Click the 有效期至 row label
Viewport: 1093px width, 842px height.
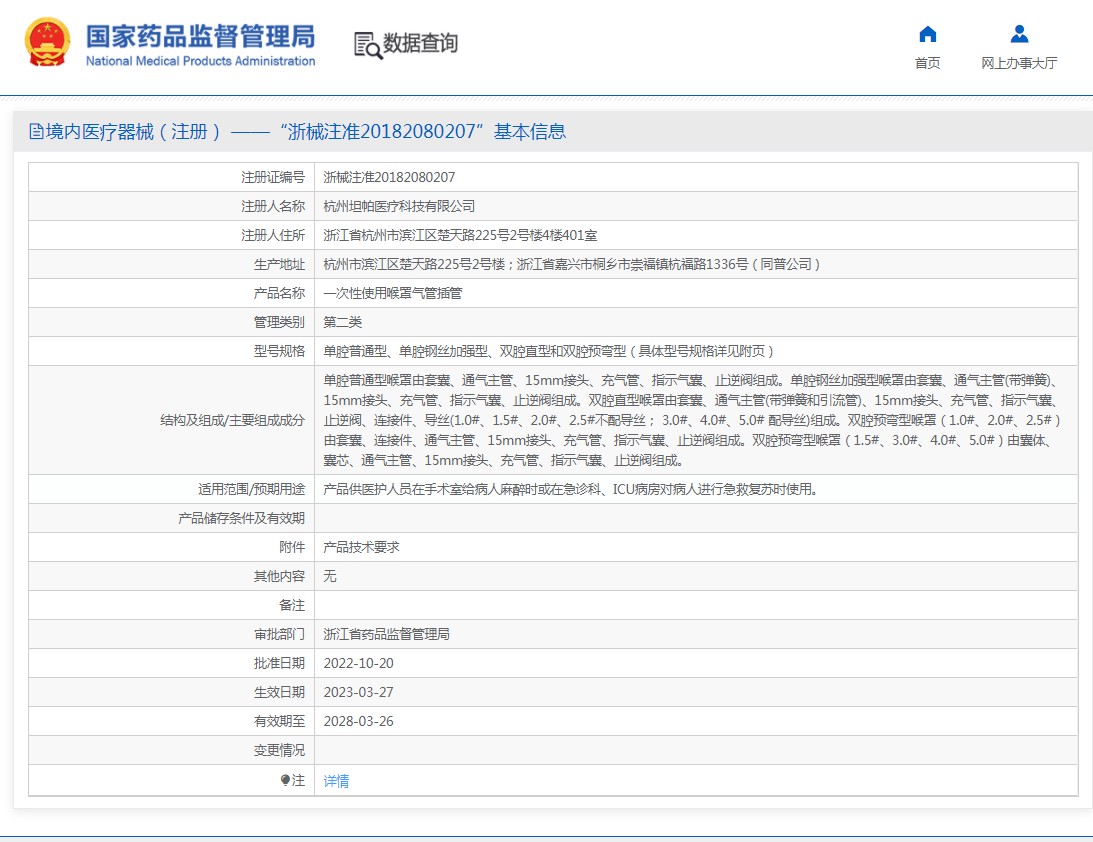[x=280, y=721]
